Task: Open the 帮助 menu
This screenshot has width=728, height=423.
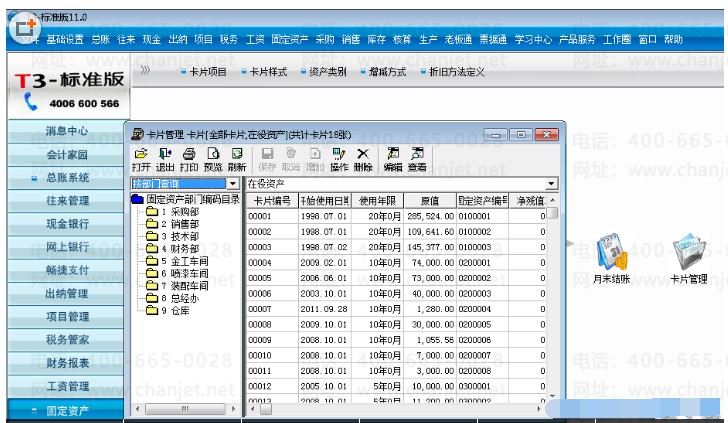Action: [x=673, y=39]
